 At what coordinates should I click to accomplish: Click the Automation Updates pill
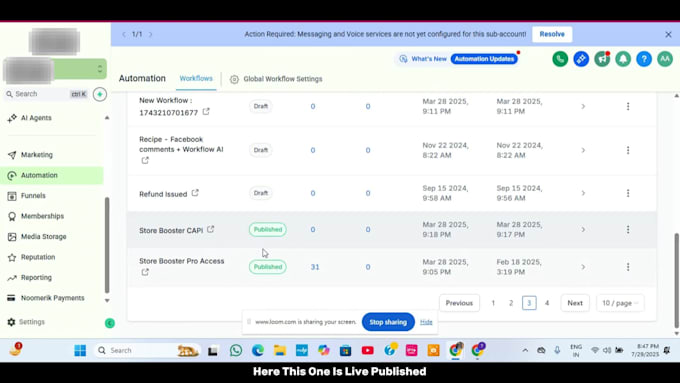[484, 59]
